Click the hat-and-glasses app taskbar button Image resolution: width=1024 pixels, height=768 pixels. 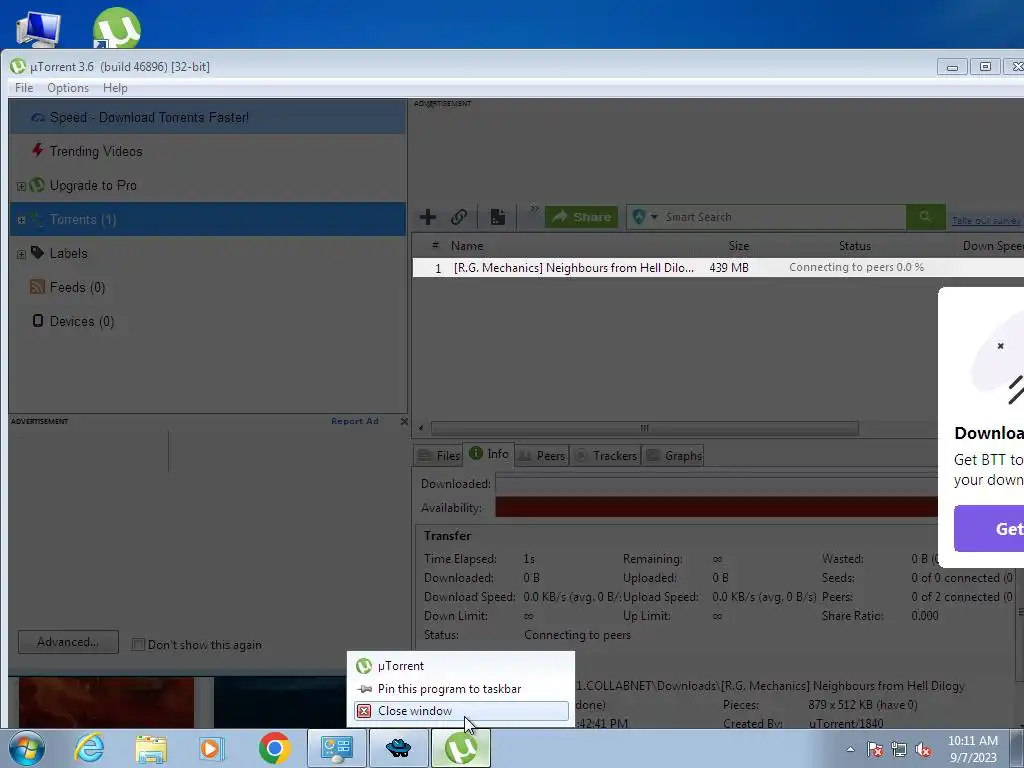(398, 748)
